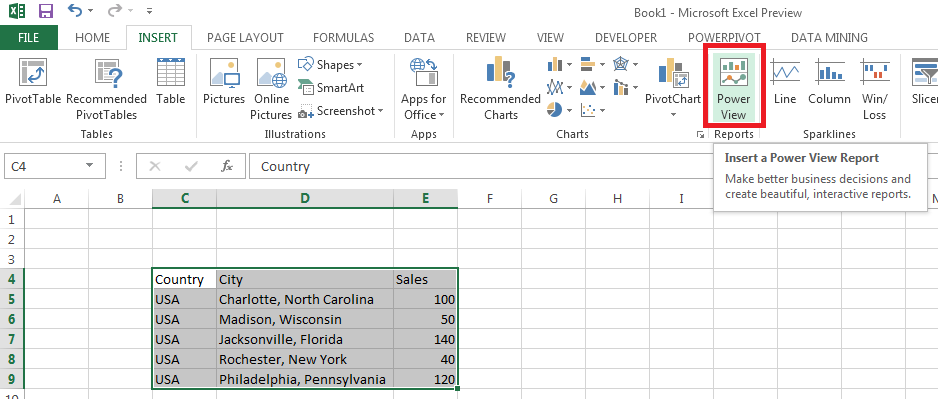The width and height of the screenshot is (938, 399).
Task: Cancel the formula bar entry
Action: click(155, 166)
